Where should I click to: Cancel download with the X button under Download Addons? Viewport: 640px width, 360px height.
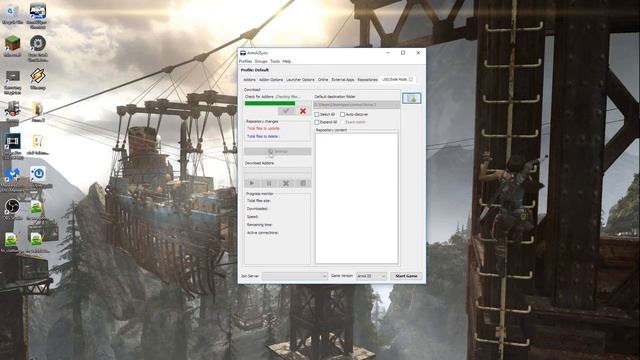pos(286,183)
